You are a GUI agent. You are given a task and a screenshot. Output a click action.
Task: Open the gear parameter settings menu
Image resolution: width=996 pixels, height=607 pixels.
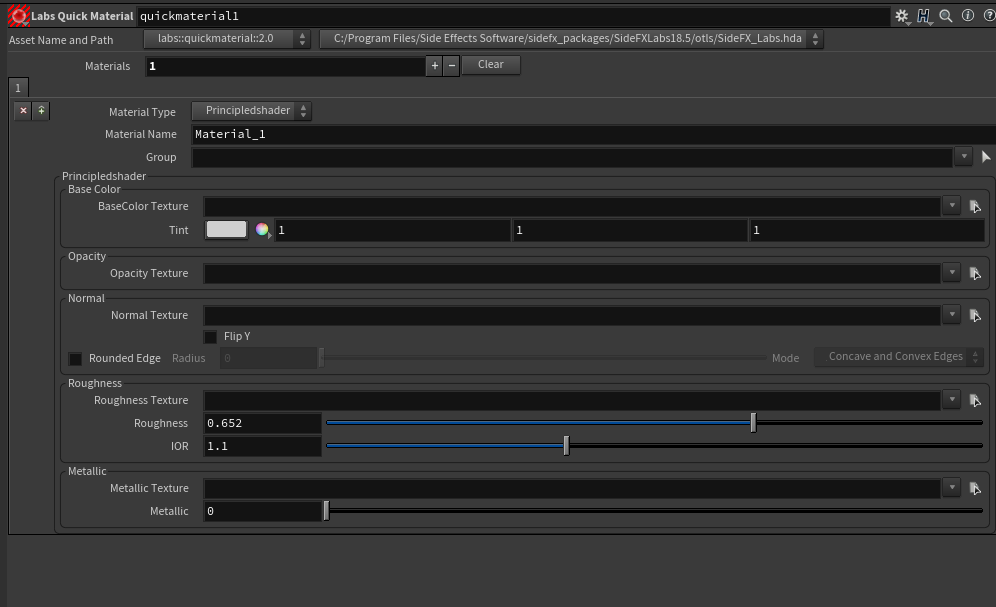tap(902, 16)
